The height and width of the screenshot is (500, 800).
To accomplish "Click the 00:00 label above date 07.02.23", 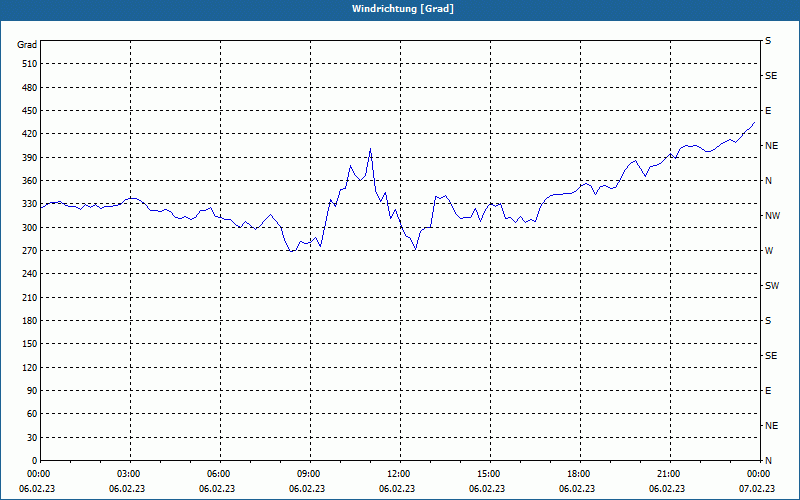I will pyautogui.click(x=757, y=474).
